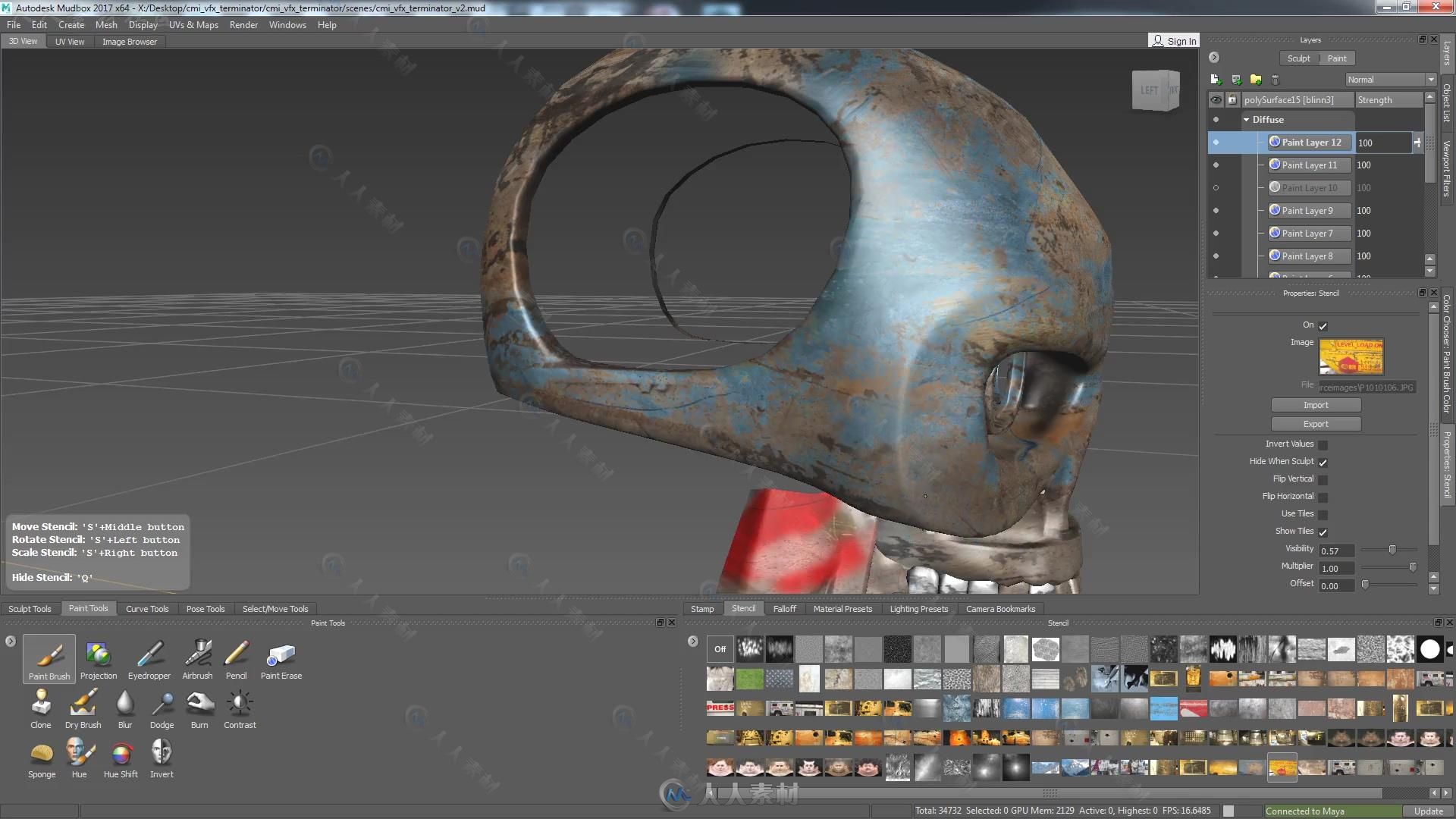Select the Blur tool

point(125,708)
